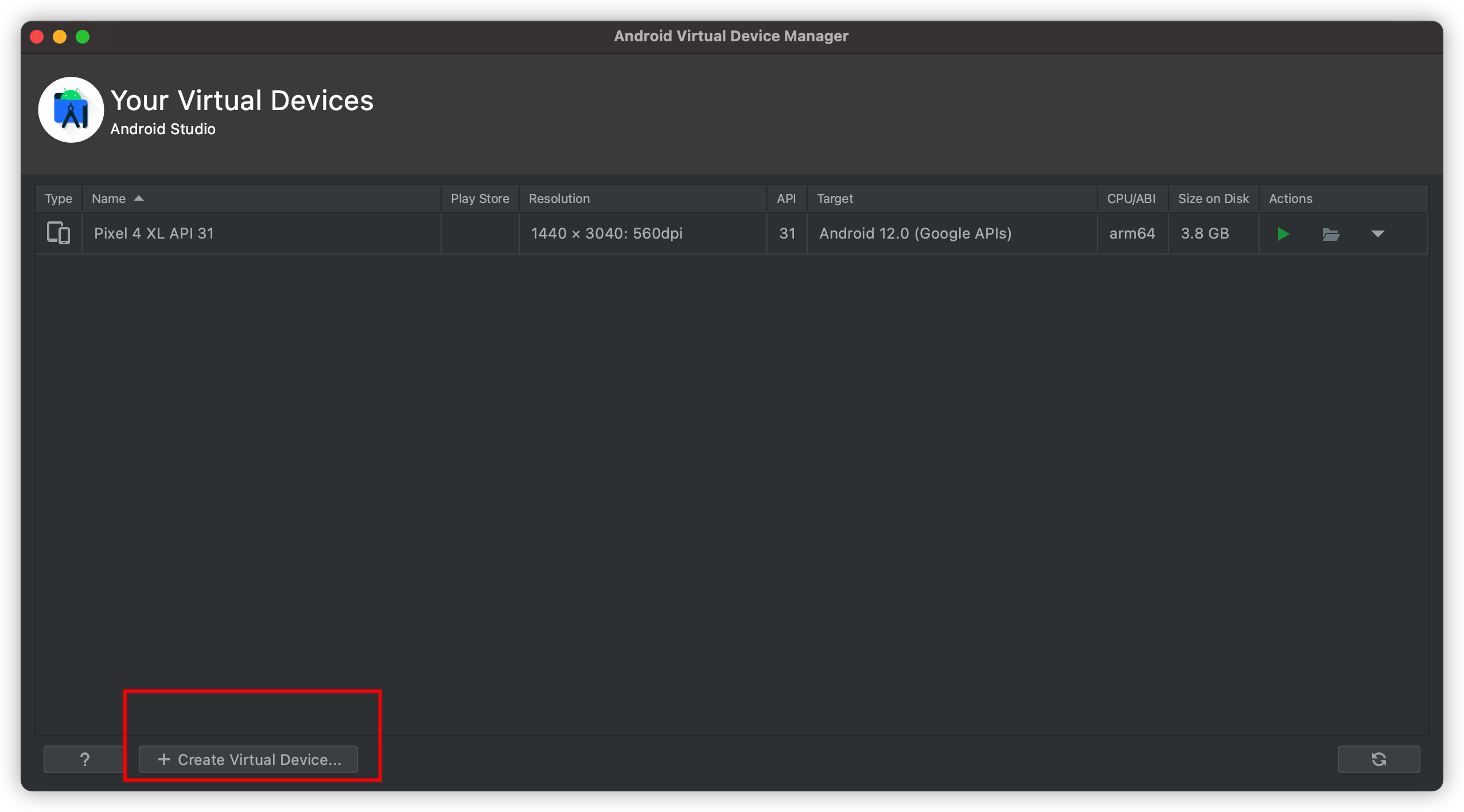Open the AVD folder on disk icon

1330,234
